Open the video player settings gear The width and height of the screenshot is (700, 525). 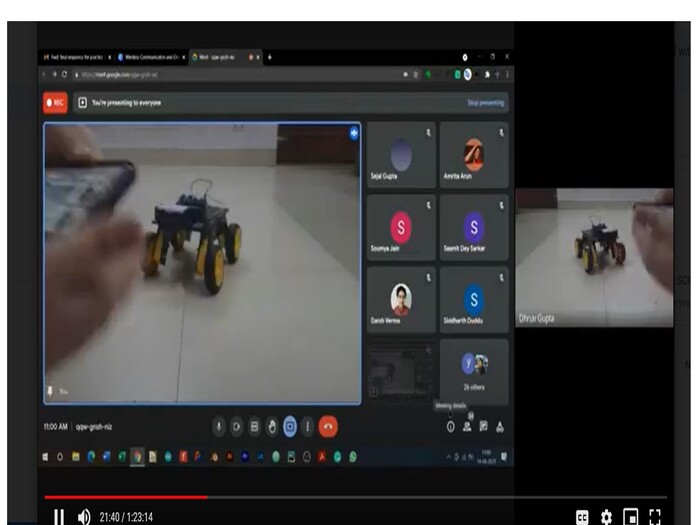[606, 517]
